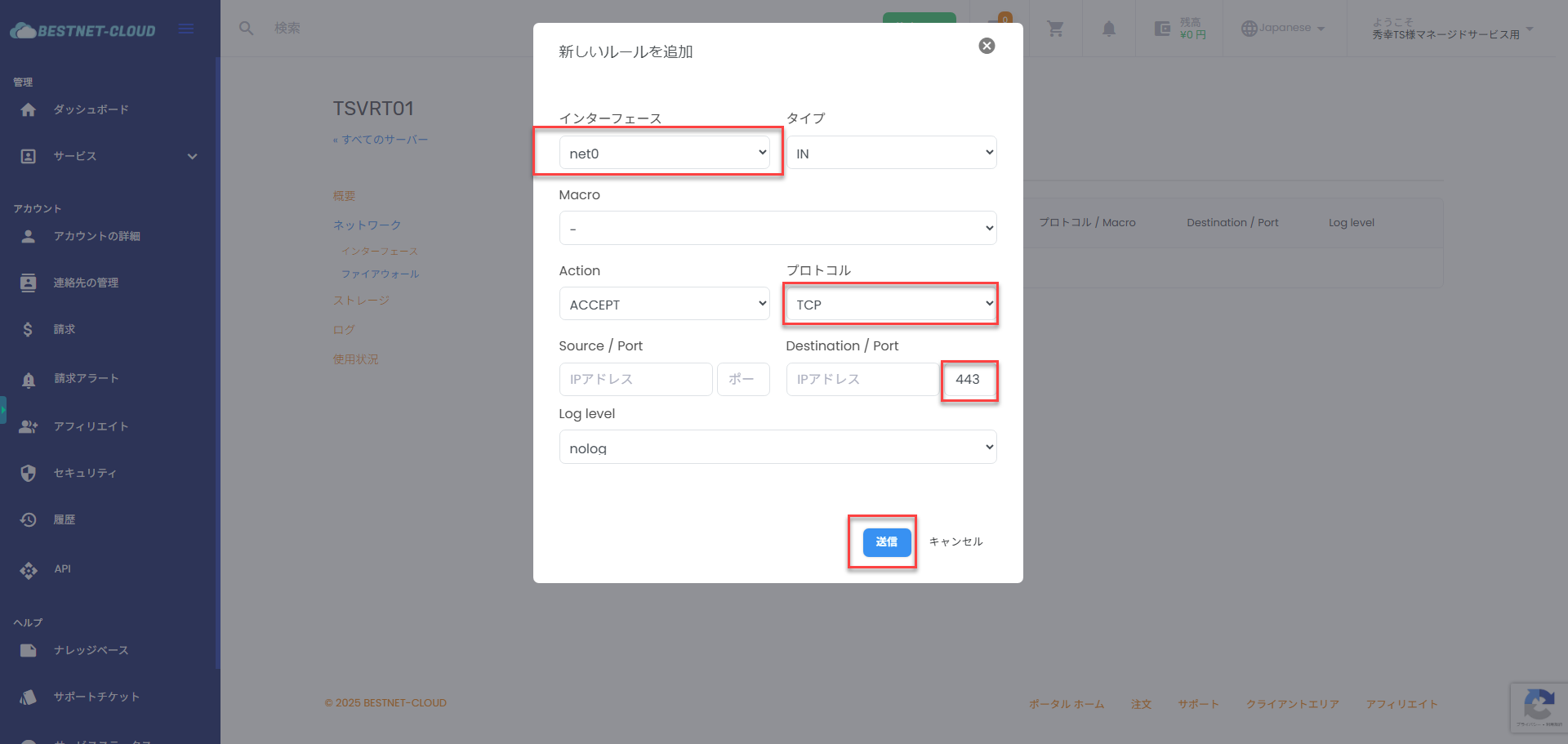Image resolution: width=1568 pixels, height=744 pixels.
Task: Click the hamburger menu icon beside logo
Action: (x=186, y=29)
